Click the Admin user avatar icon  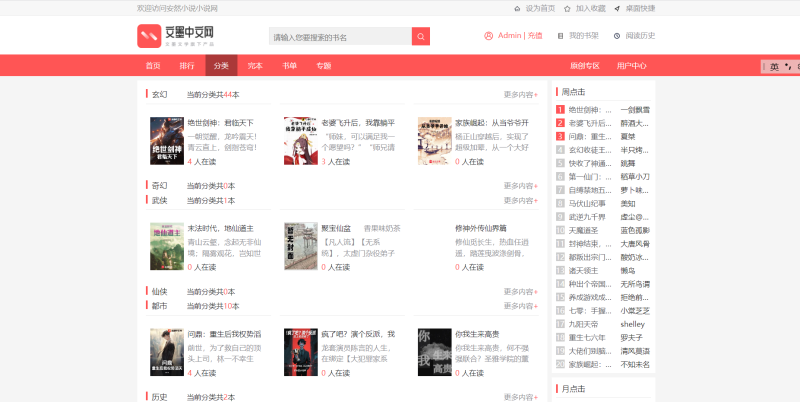click(488, 36)
